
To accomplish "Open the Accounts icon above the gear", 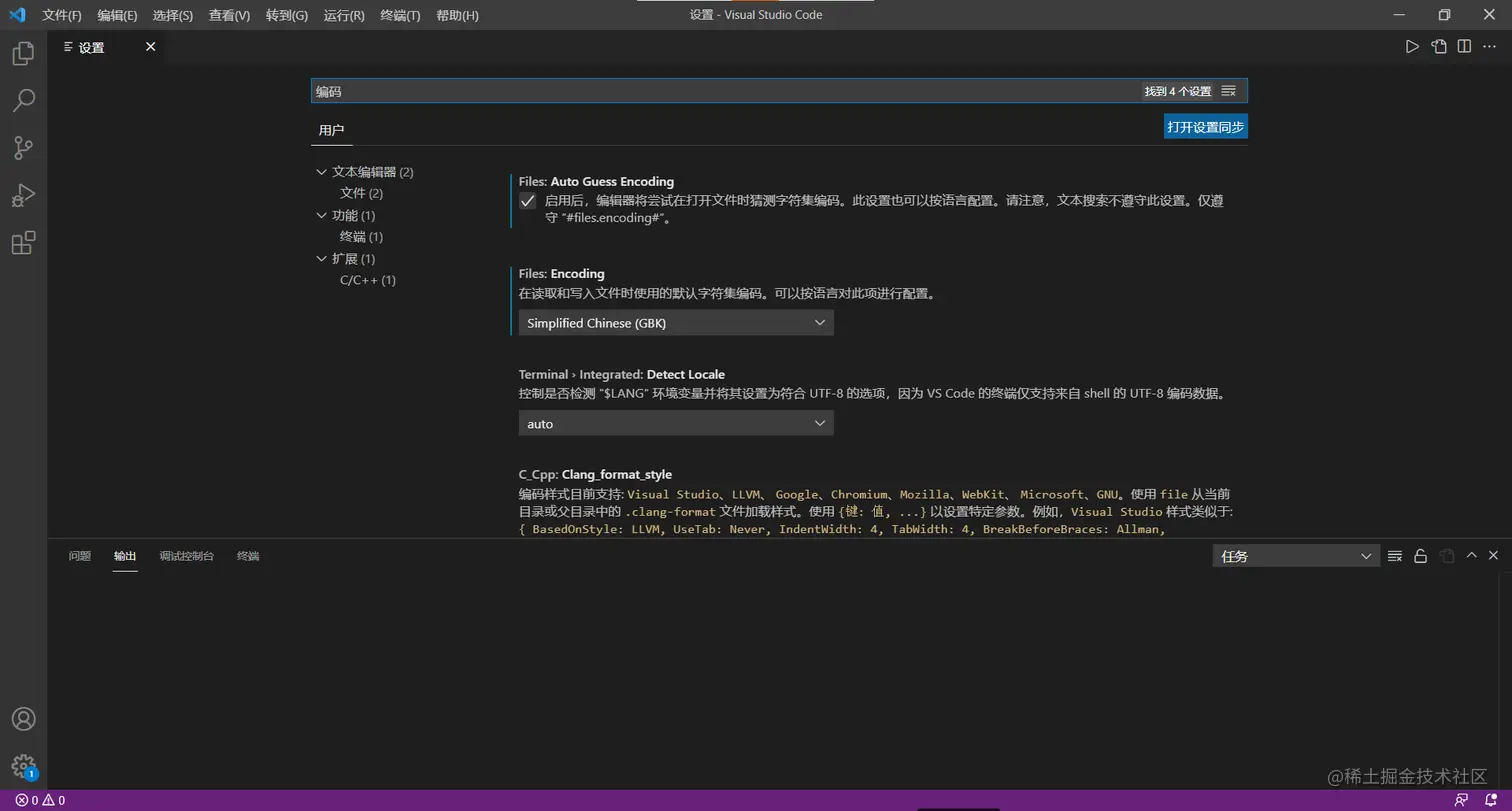I will click(x=25, y=718).
